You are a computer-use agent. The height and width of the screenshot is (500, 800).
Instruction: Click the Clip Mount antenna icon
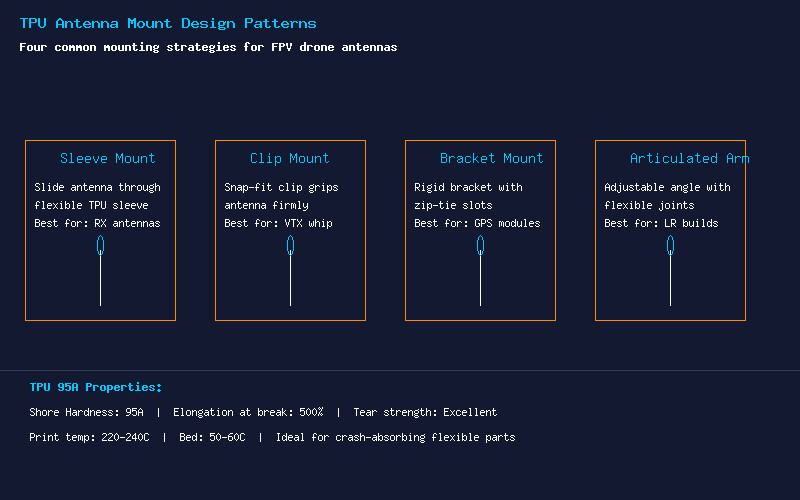coord(290,270)
